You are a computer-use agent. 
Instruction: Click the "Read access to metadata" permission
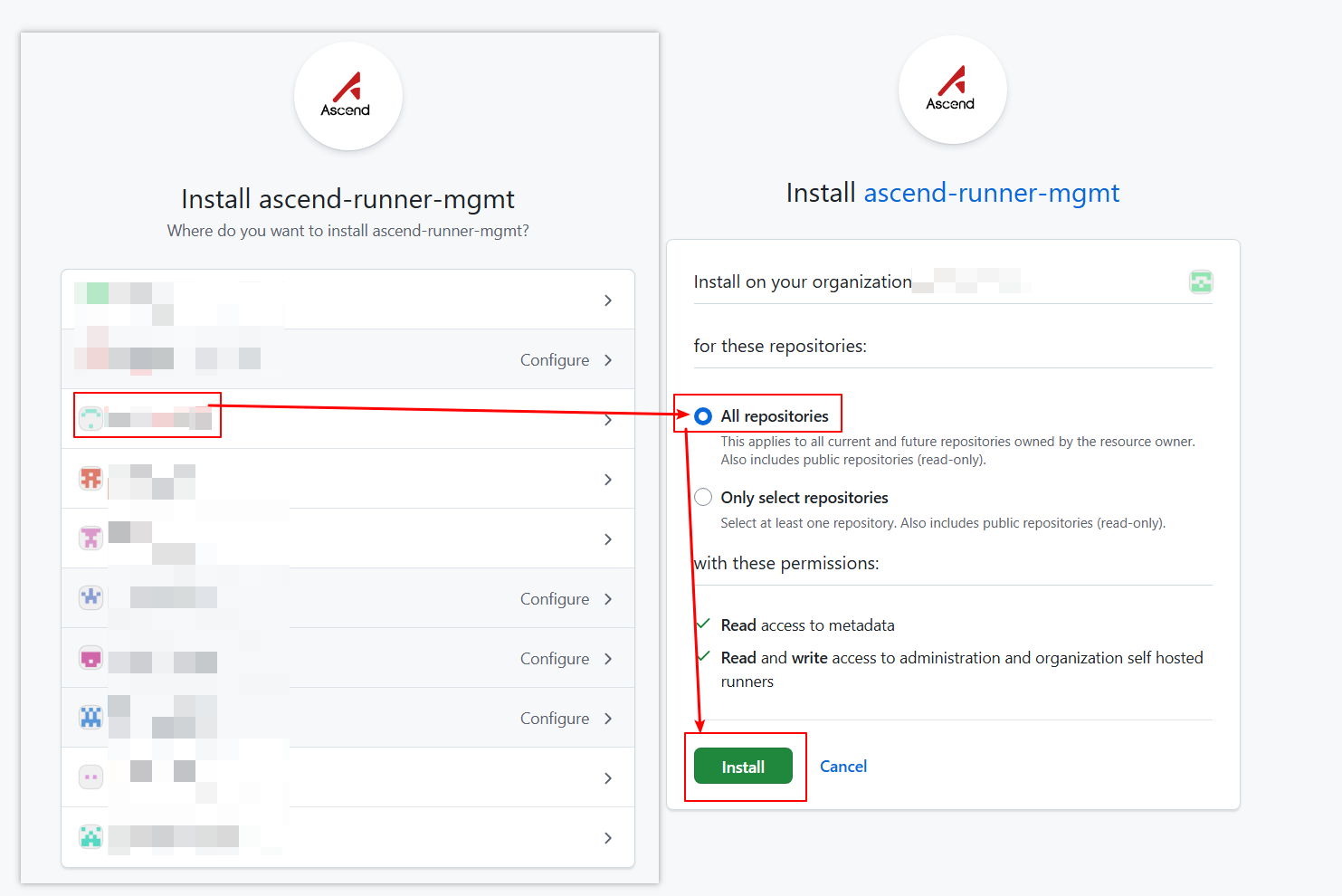coord(808,625)
